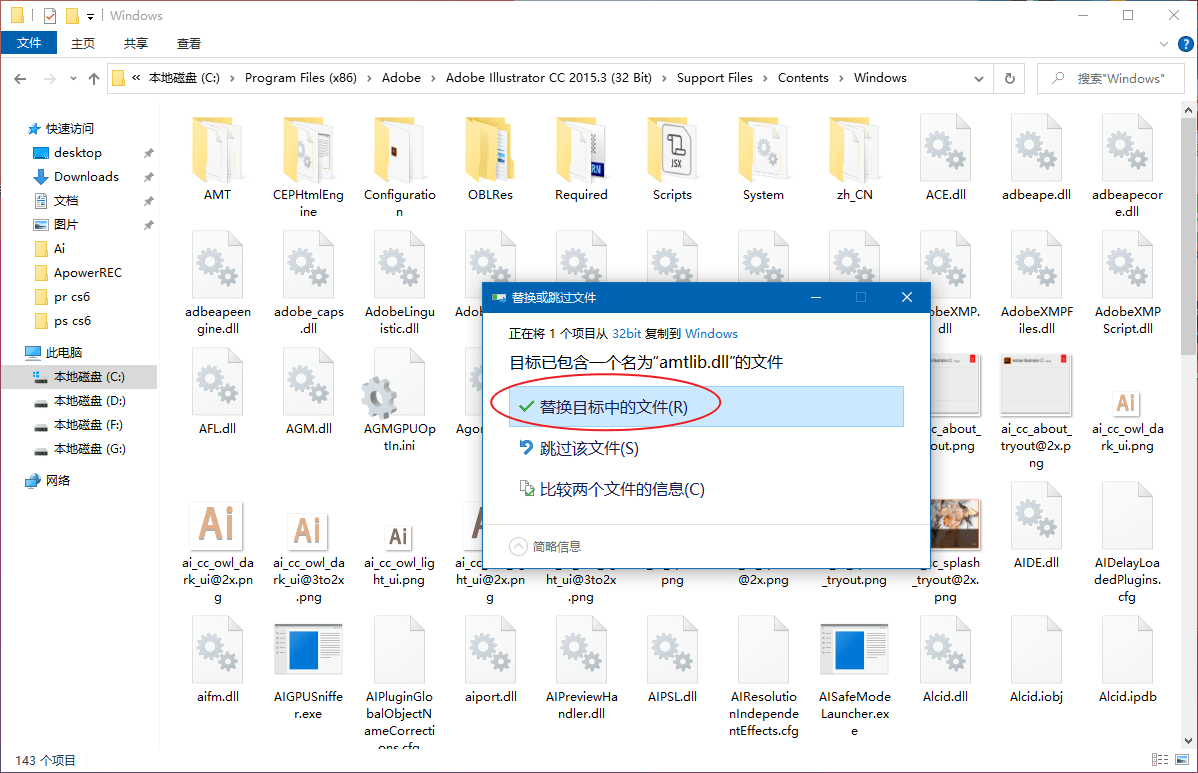Open the AMT folder

point(217,159)
